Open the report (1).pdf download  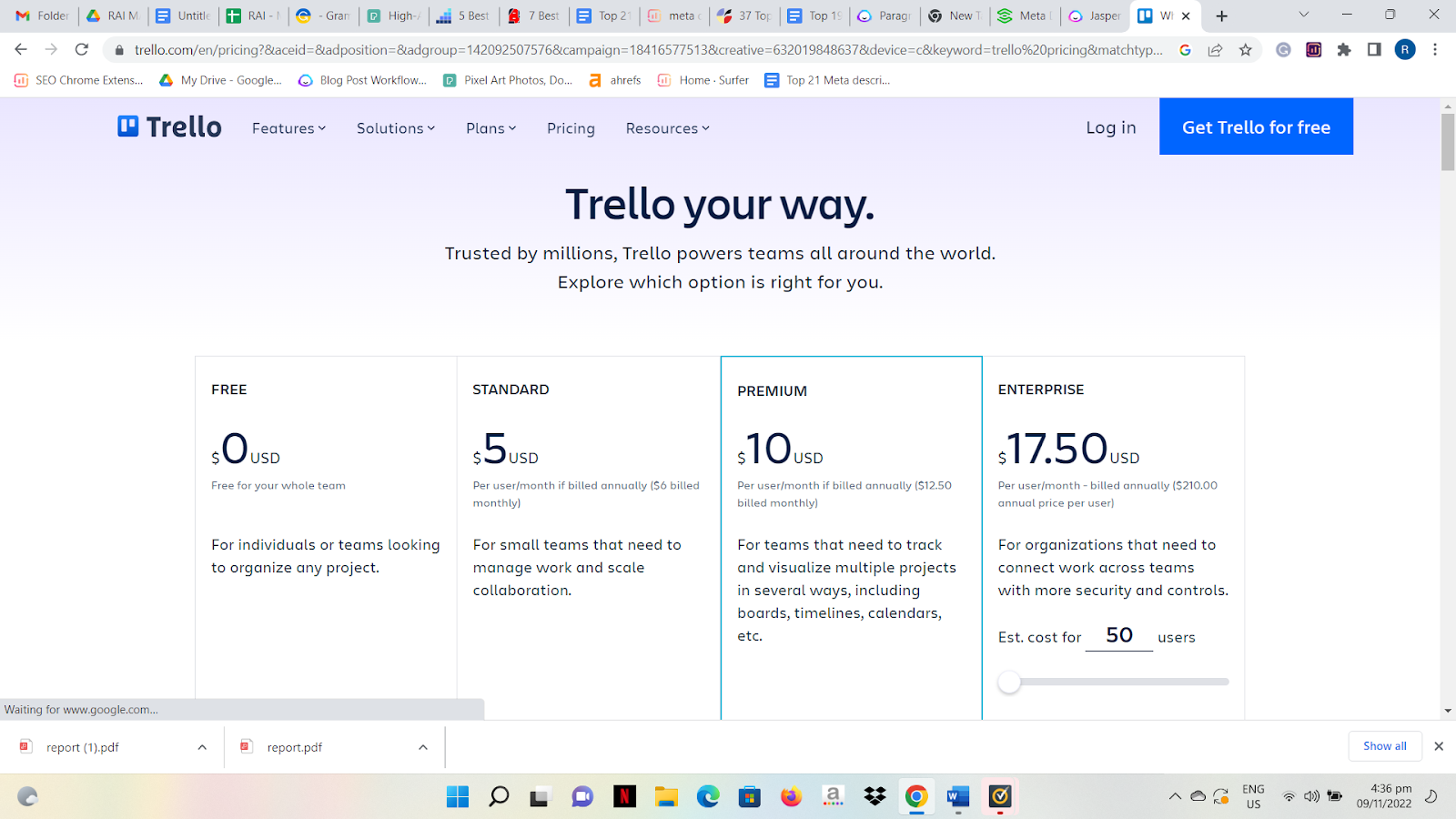click(x=83, y=747)
